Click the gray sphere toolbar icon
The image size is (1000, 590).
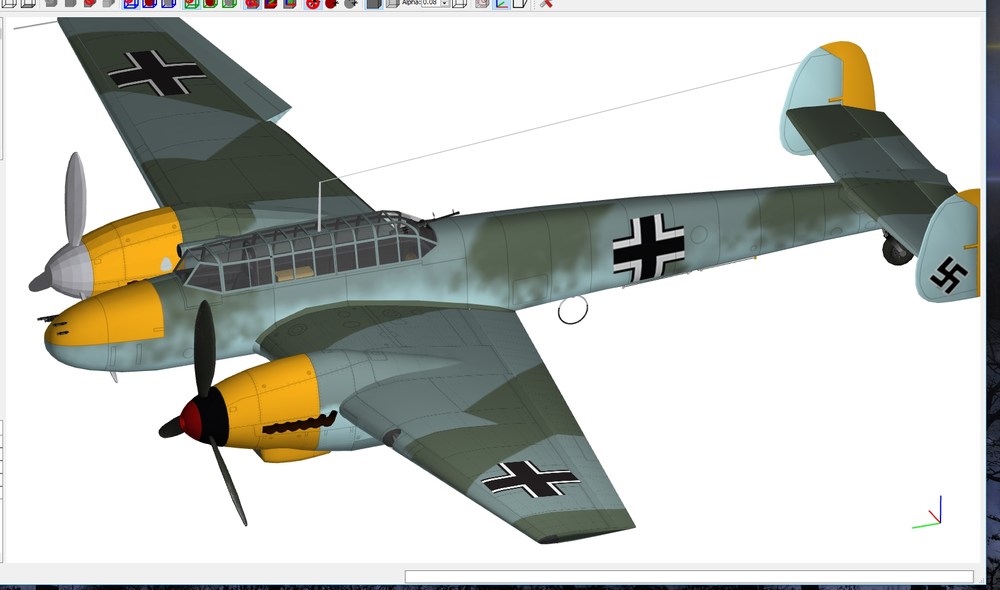point(351,3)
